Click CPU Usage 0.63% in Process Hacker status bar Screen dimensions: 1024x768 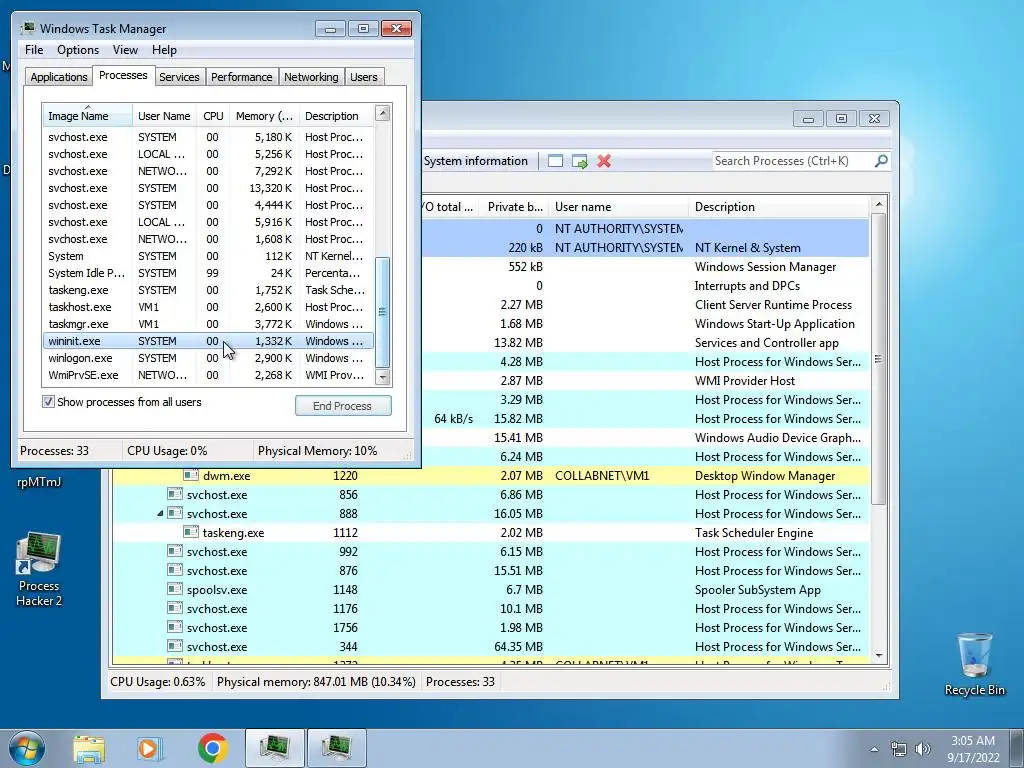pos(157,681)
